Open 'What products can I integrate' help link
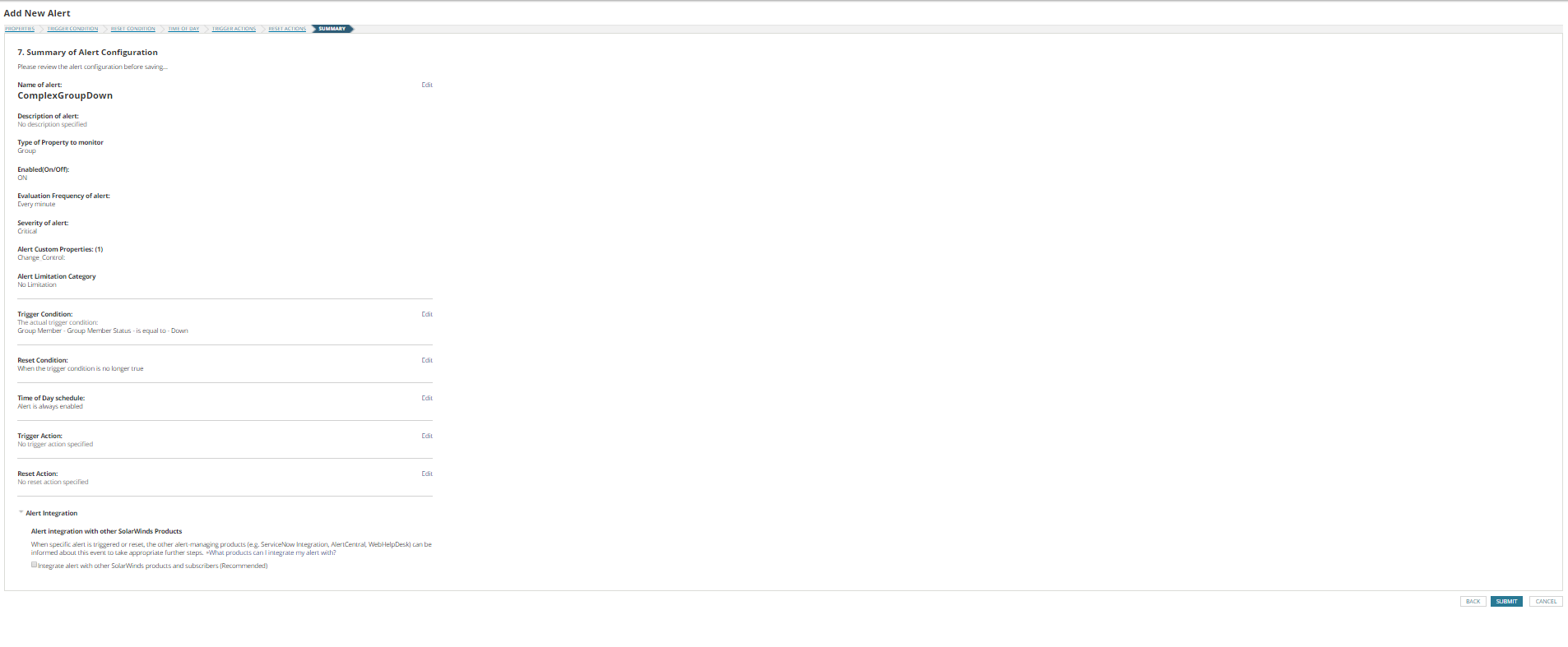Viewport: 1568px width, 647px height. [271, 552]
